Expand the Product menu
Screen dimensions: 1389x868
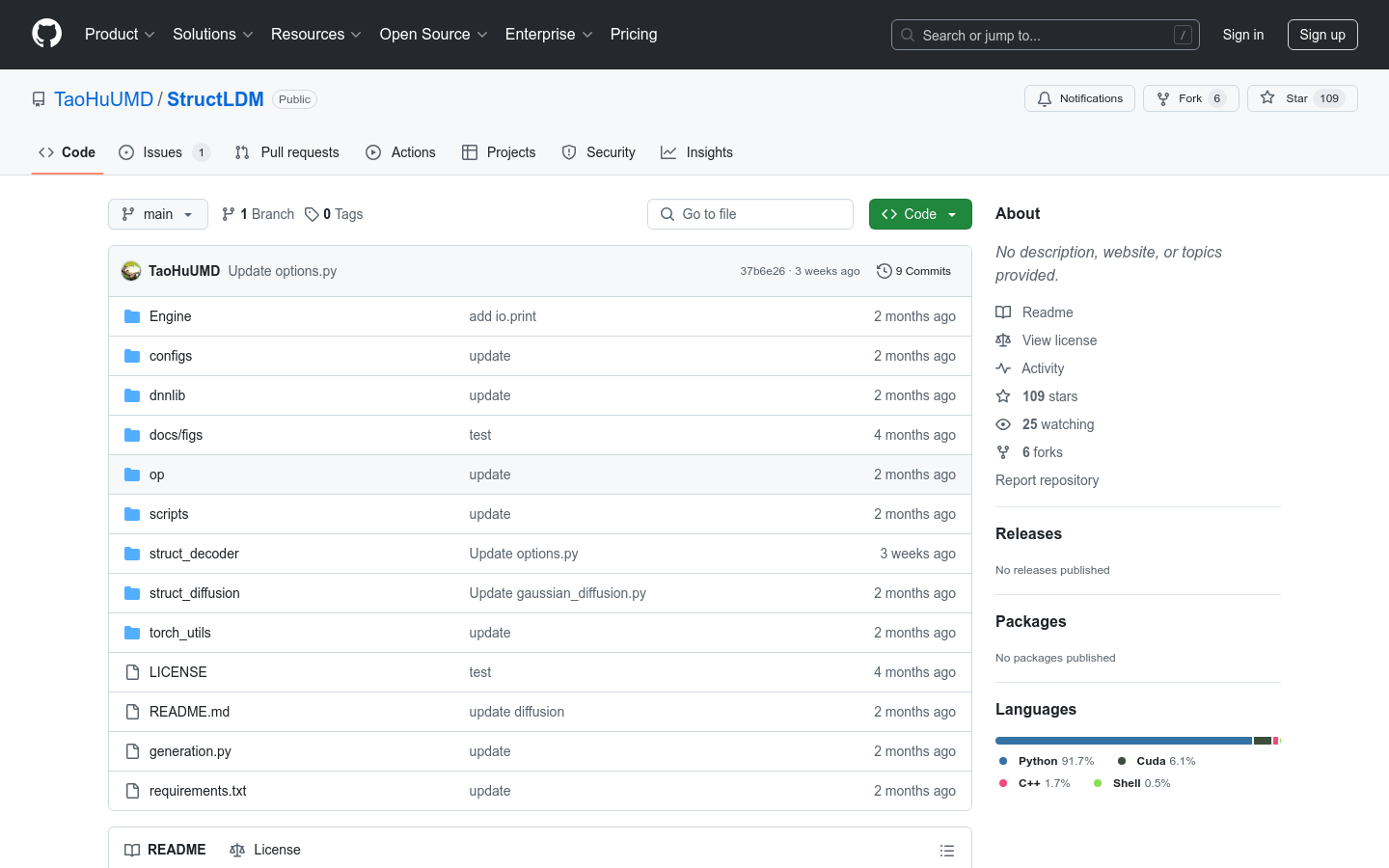tap(120, 34)
